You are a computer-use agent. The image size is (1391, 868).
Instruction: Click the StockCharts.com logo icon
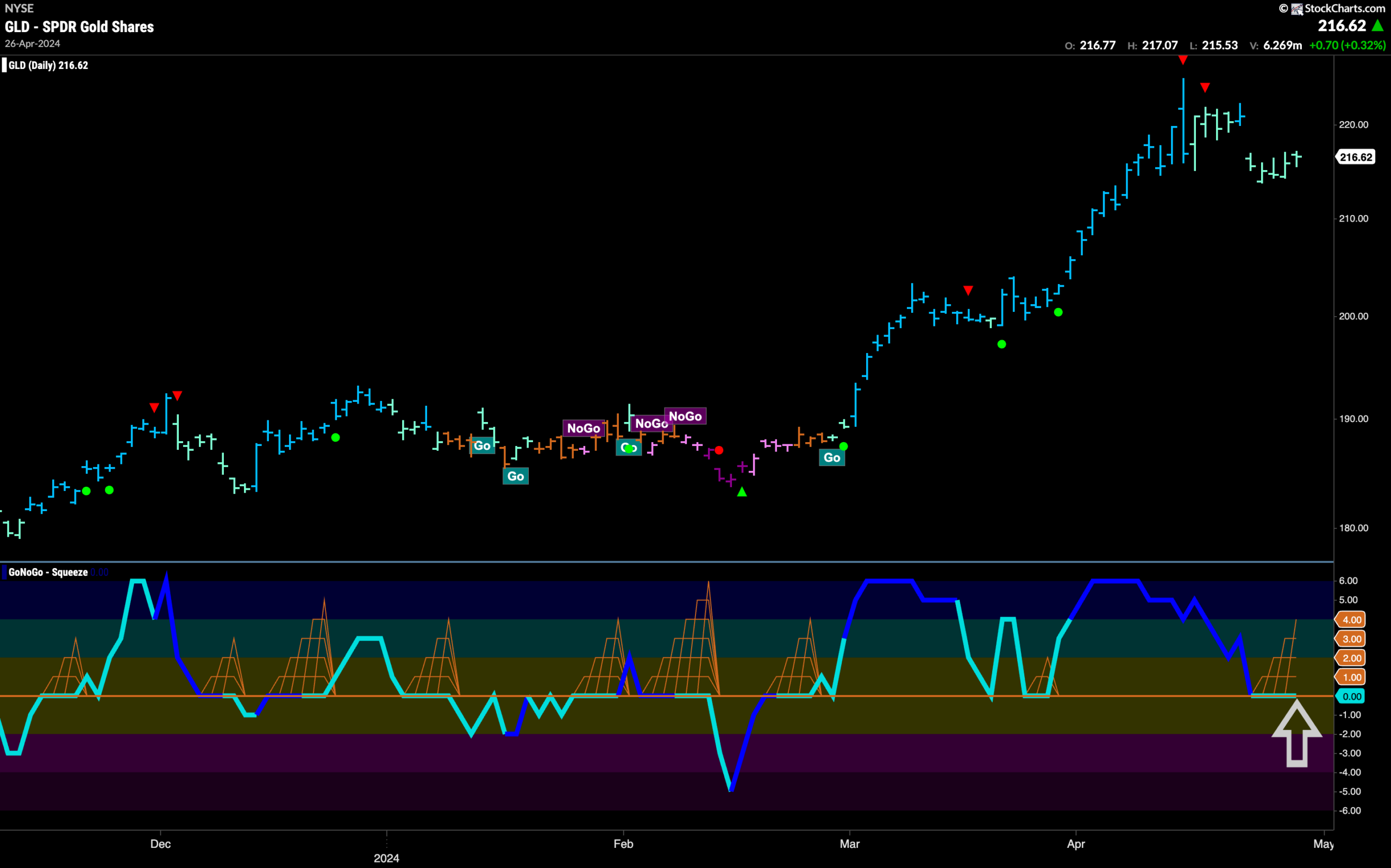[1297, 9]
